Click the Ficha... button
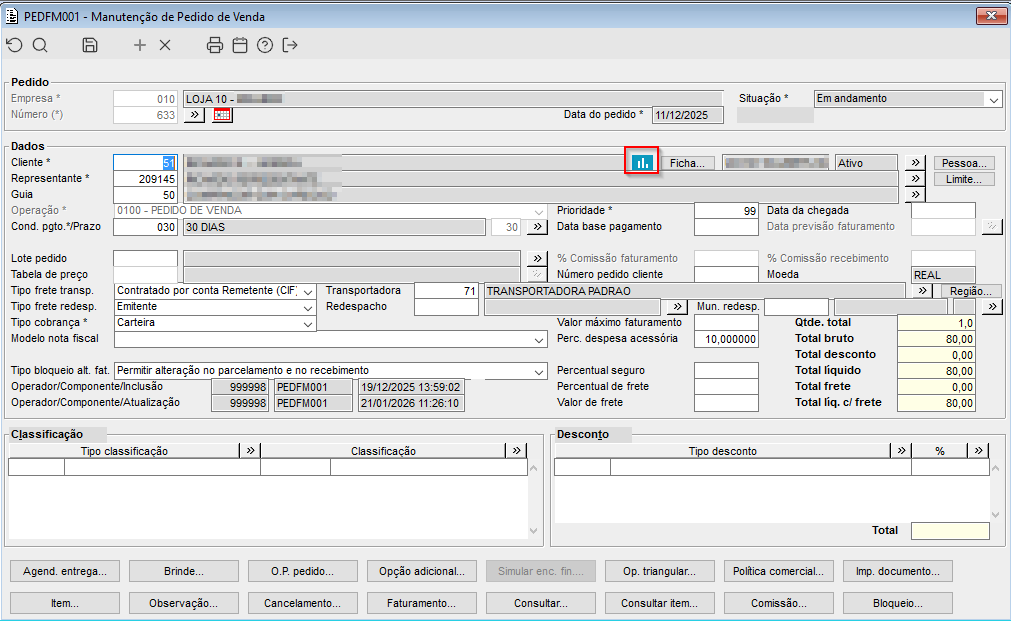Image resolution: width=1011 pixels, height=621 pixels. click(687, 163)
